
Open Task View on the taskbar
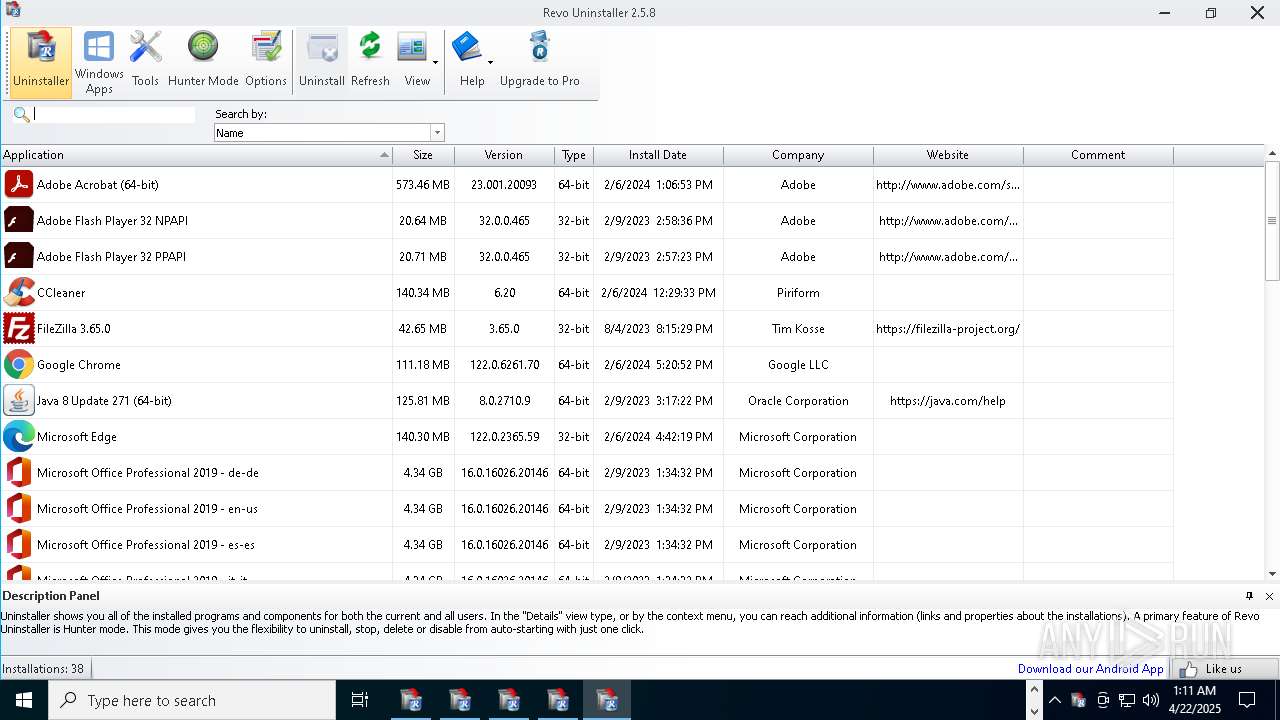coord(360,700)
